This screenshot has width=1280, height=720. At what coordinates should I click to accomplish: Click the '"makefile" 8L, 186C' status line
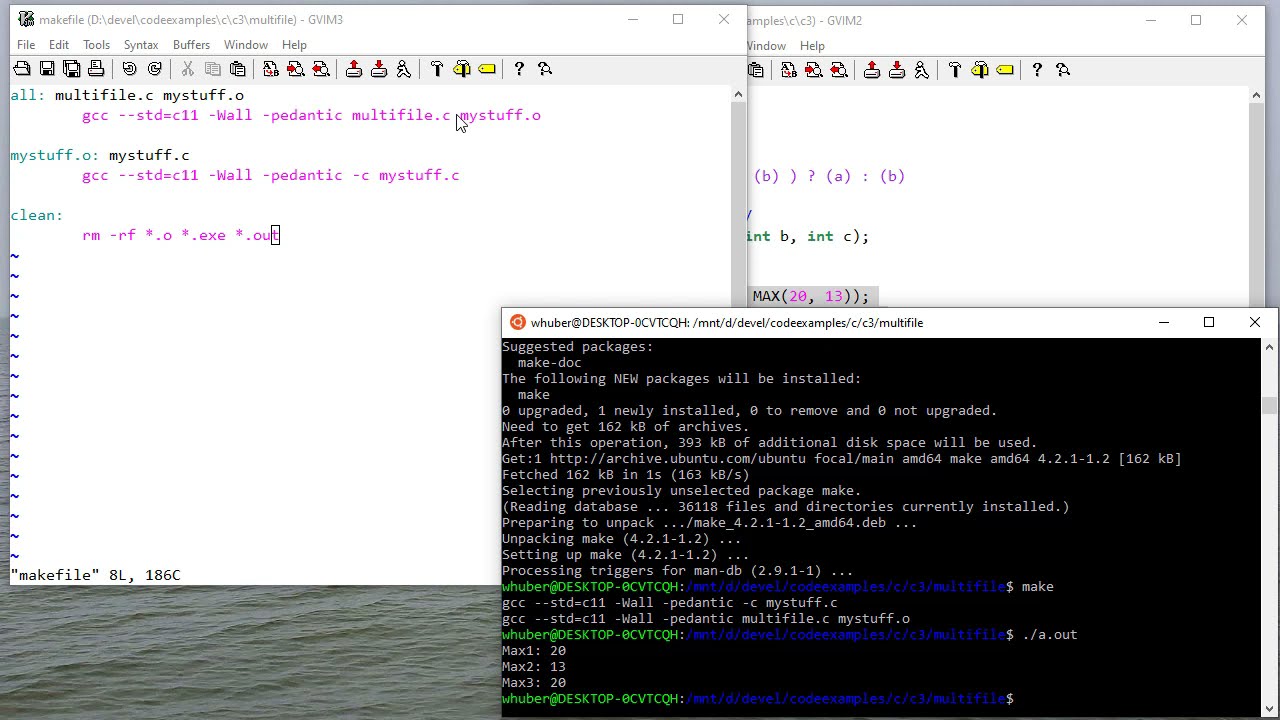click(x=96, y=575)
